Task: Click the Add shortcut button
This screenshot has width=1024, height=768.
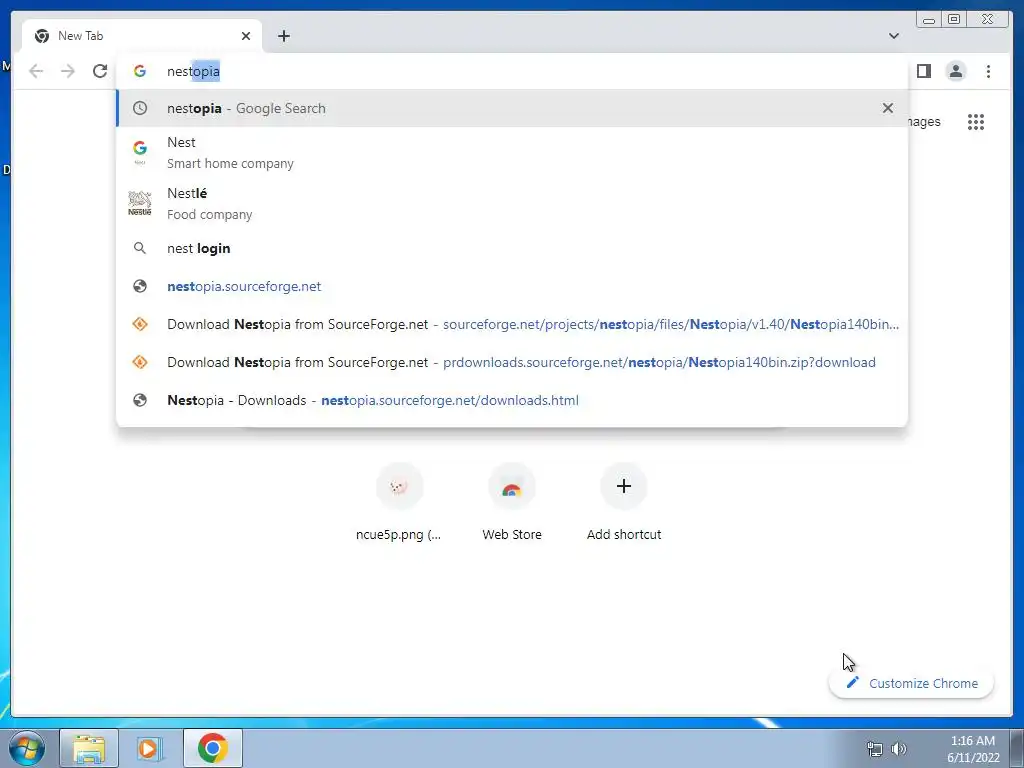Action: tap(624, 502)
